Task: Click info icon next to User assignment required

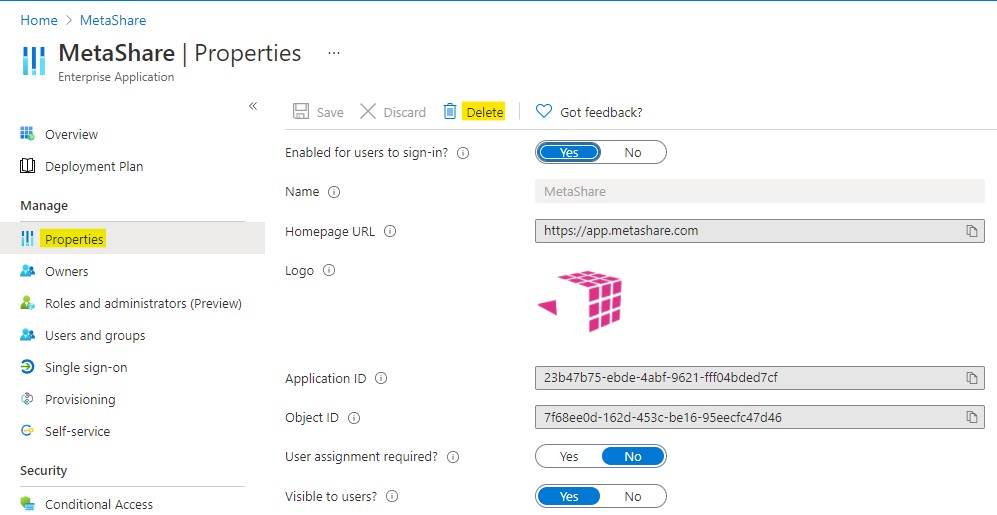Action: (453, 457)
